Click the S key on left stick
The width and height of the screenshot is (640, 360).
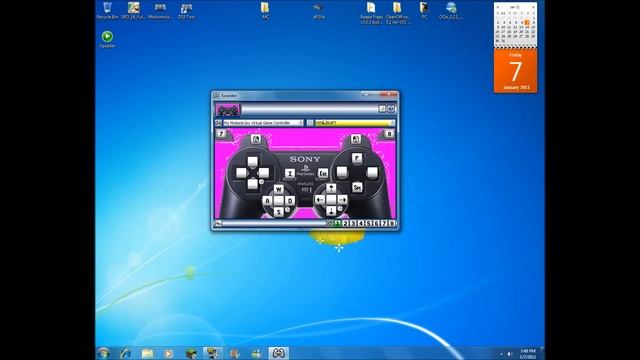279,212
